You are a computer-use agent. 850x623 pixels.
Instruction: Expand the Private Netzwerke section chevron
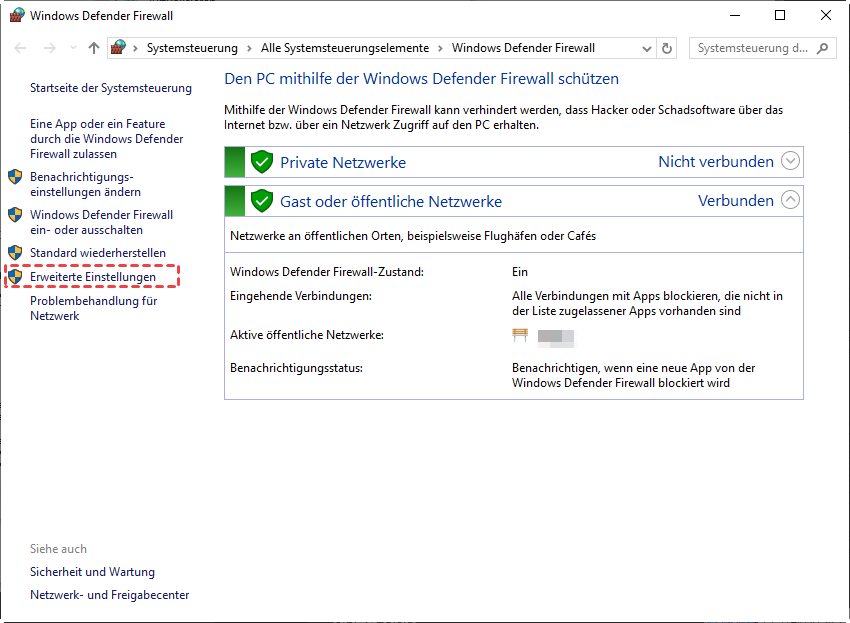coord(791,161)
